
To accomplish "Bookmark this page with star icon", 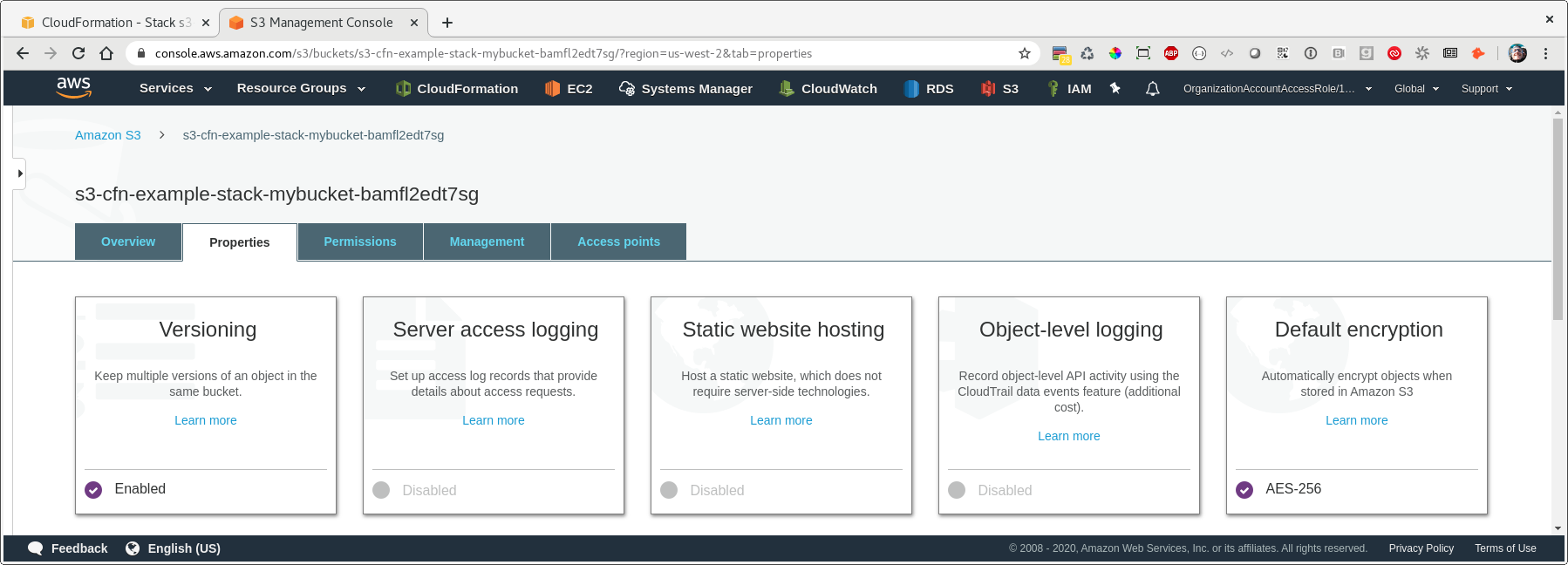I will pyautogui.click(x=1025, y=53).
